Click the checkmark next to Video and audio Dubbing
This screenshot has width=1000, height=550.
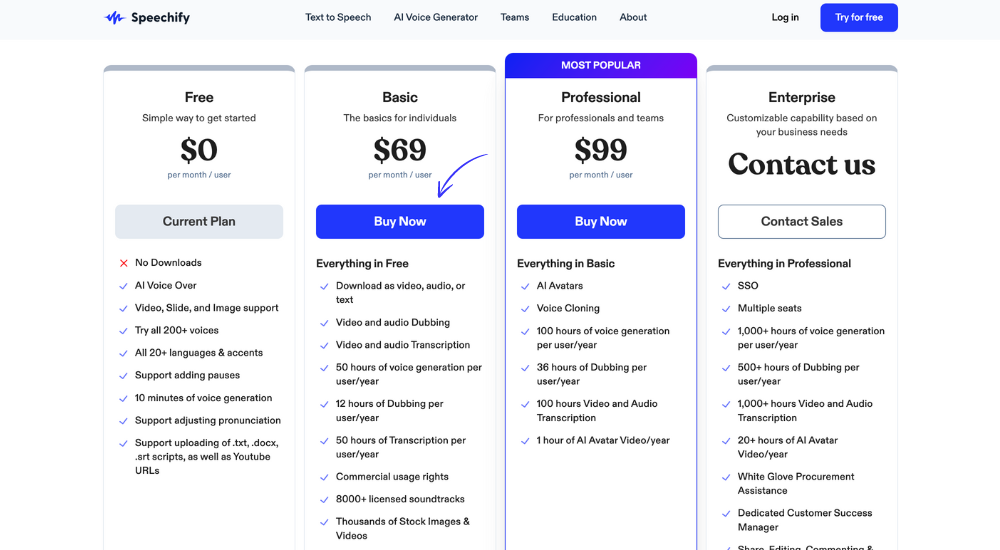[325, 323]
